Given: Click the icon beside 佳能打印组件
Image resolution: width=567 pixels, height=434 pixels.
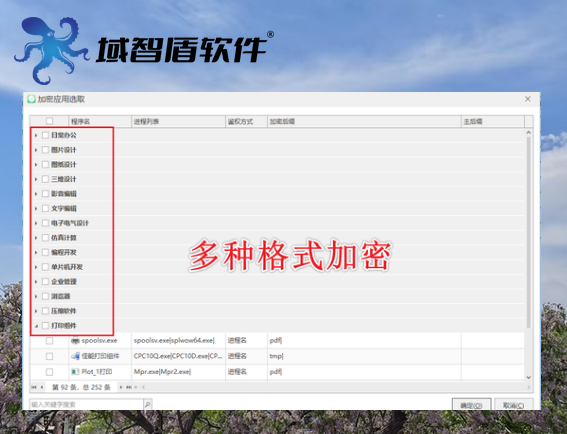Looking at the screenshot, I should [x=75, y=356].
